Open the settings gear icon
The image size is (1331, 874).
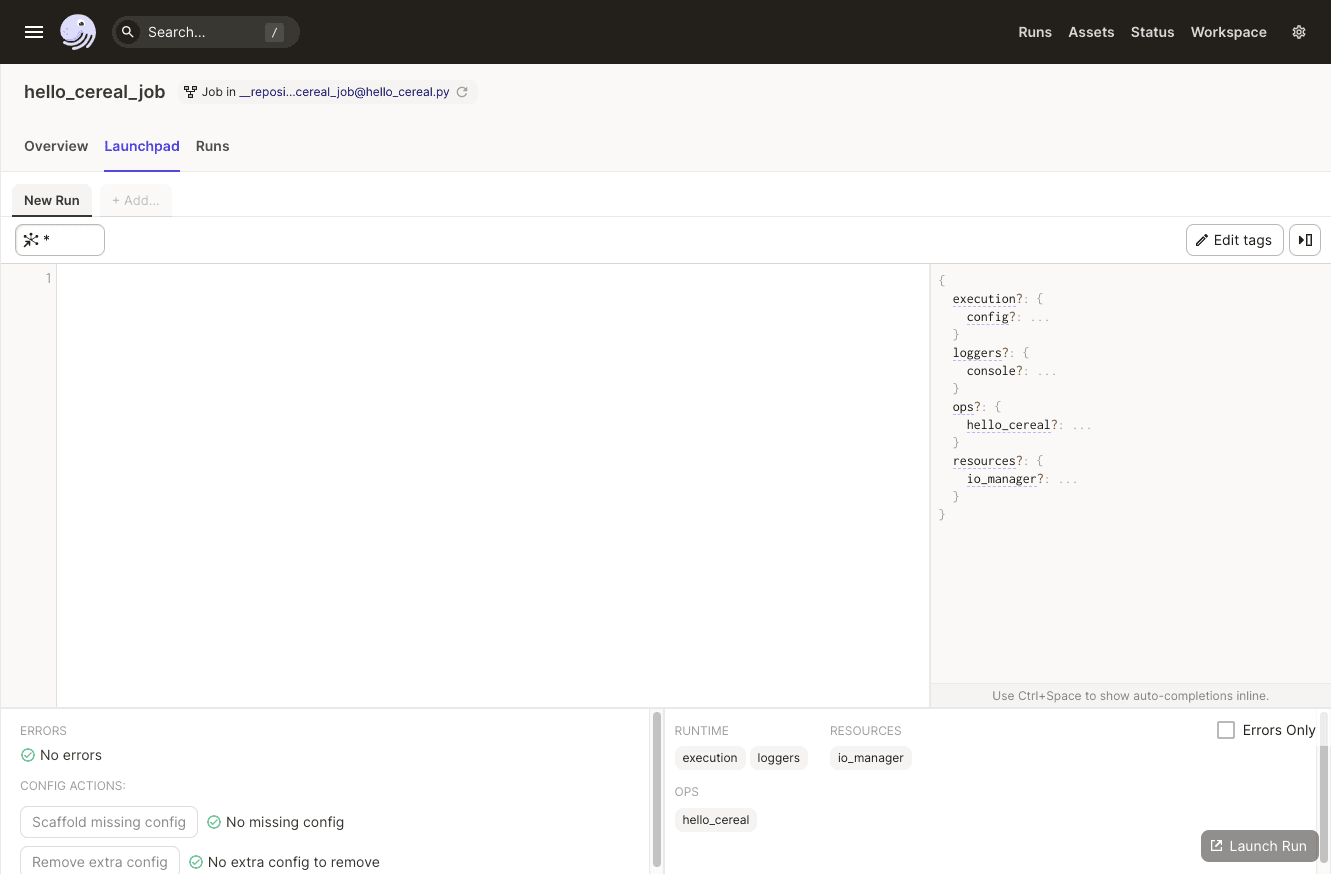[1299, 32]
